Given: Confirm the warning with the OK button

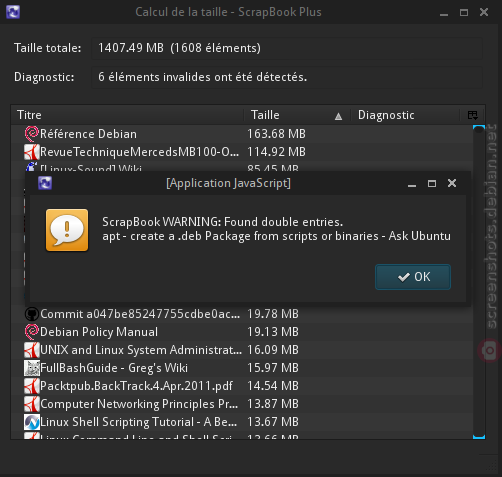Looking at the screenshot, I should click(x=413, y=277).
